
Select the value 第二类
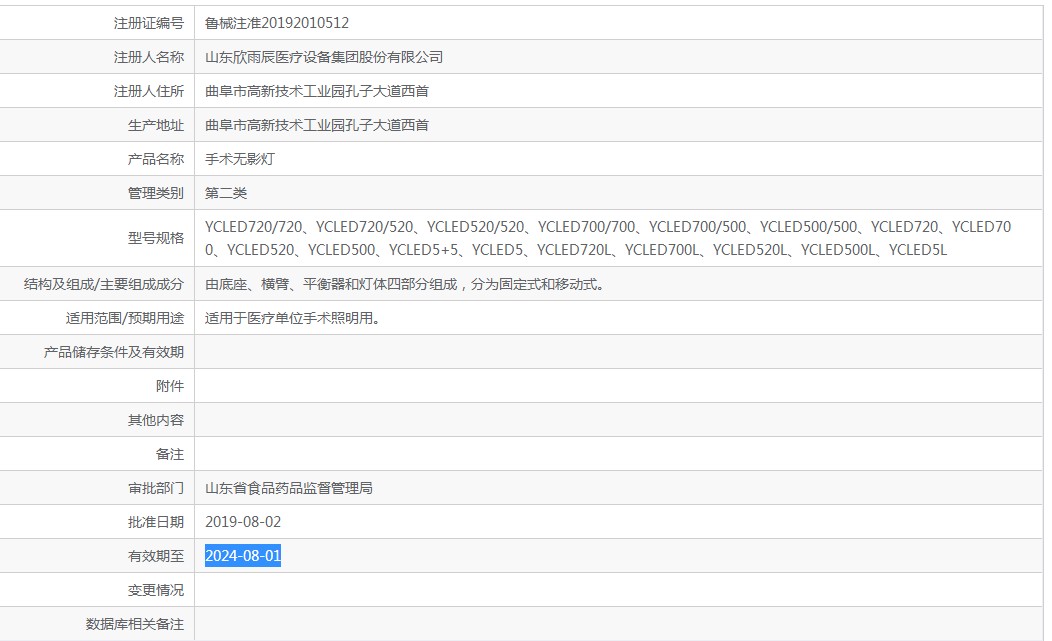pyautogui.click(x=226, y=193)
